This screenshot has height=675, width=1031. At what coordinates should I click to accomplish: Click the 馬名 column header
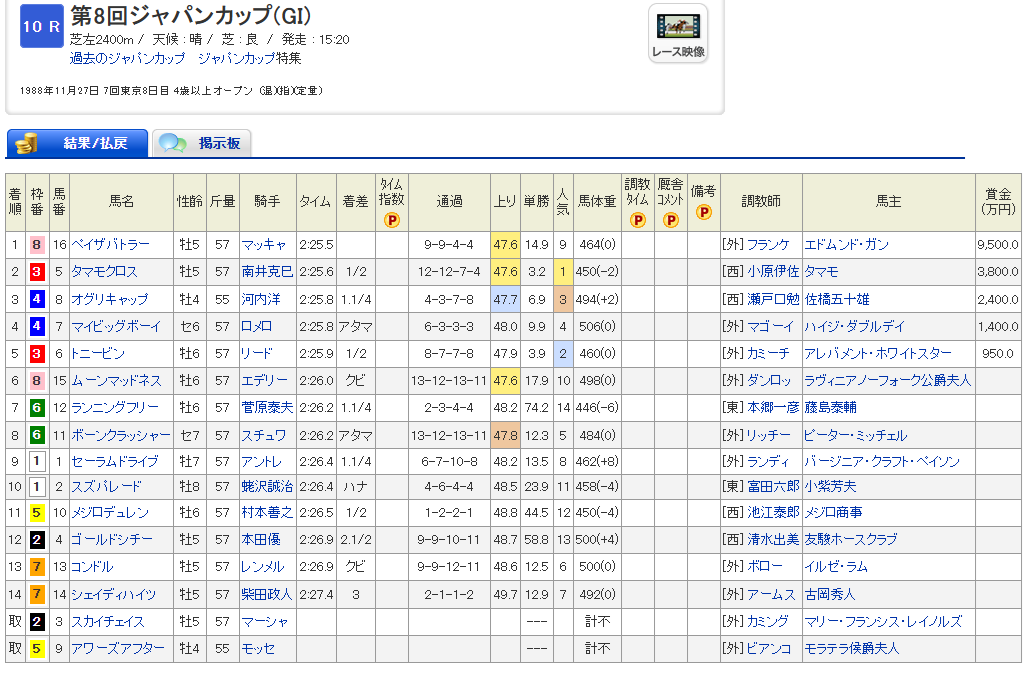click(121, 202)
